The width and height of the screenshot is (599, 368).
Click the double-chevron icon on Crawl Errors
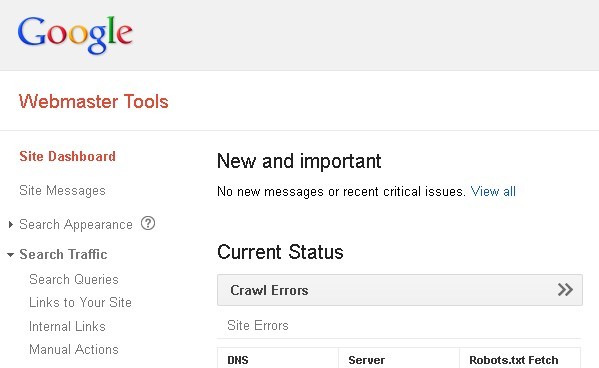coord(565,290)
